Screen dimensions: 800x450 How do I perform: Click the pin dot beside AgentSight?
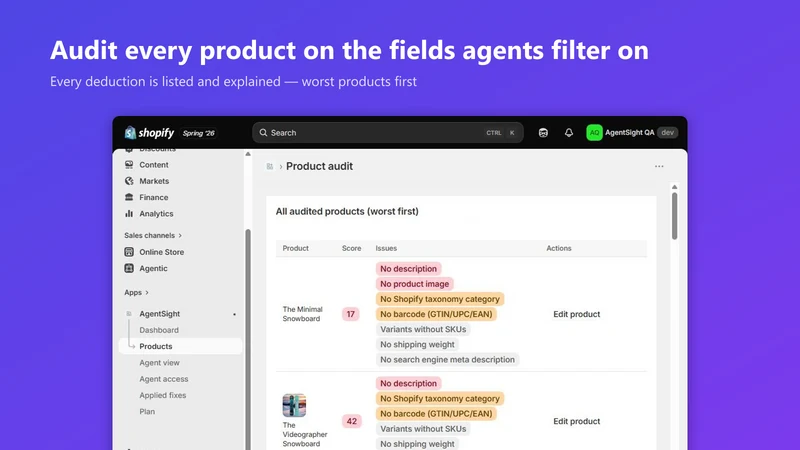[234, 314]
